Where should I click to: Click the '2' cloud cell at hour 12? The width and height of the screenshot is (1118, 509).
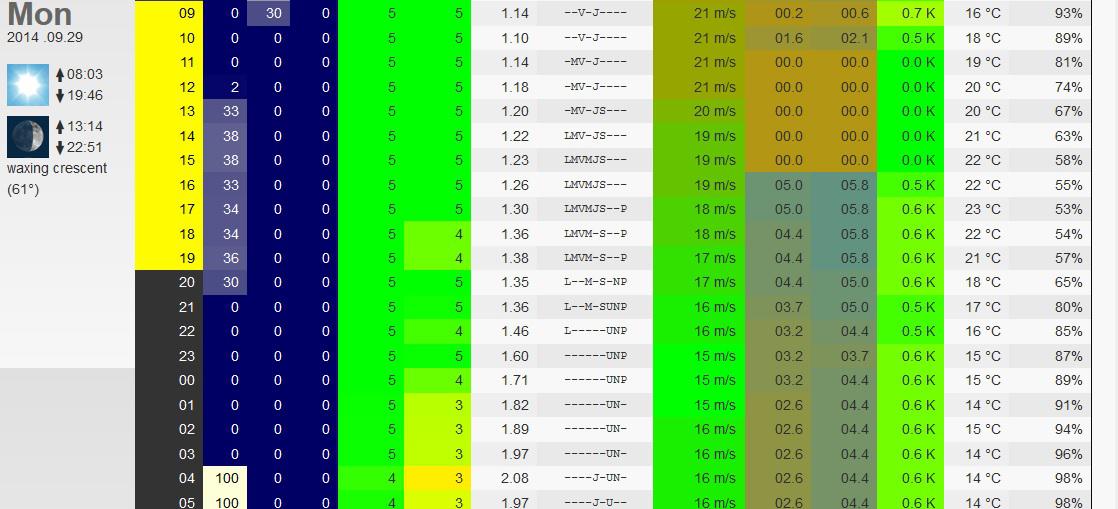coord(226,87)
